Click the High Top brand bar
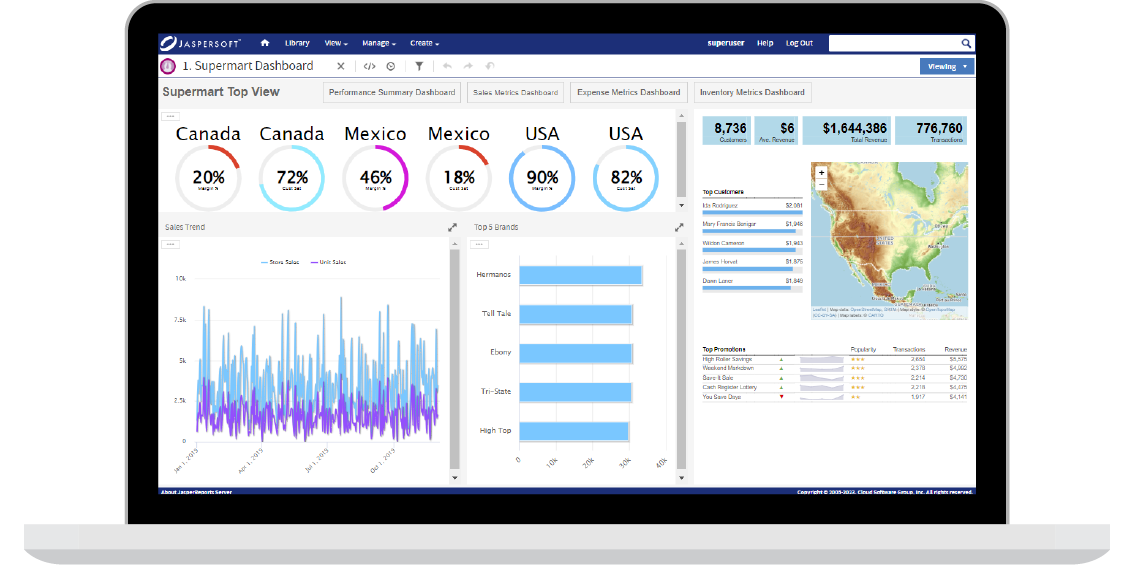The width and height of the screenshot is (1125, 565). pos(573,431)
